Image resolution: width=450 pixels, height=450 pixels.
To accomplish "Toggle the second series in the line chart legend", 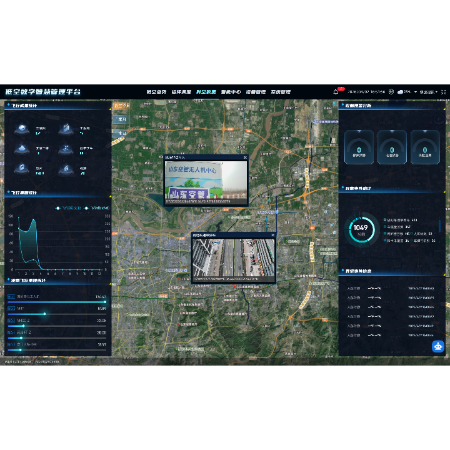I will [97, 208].
